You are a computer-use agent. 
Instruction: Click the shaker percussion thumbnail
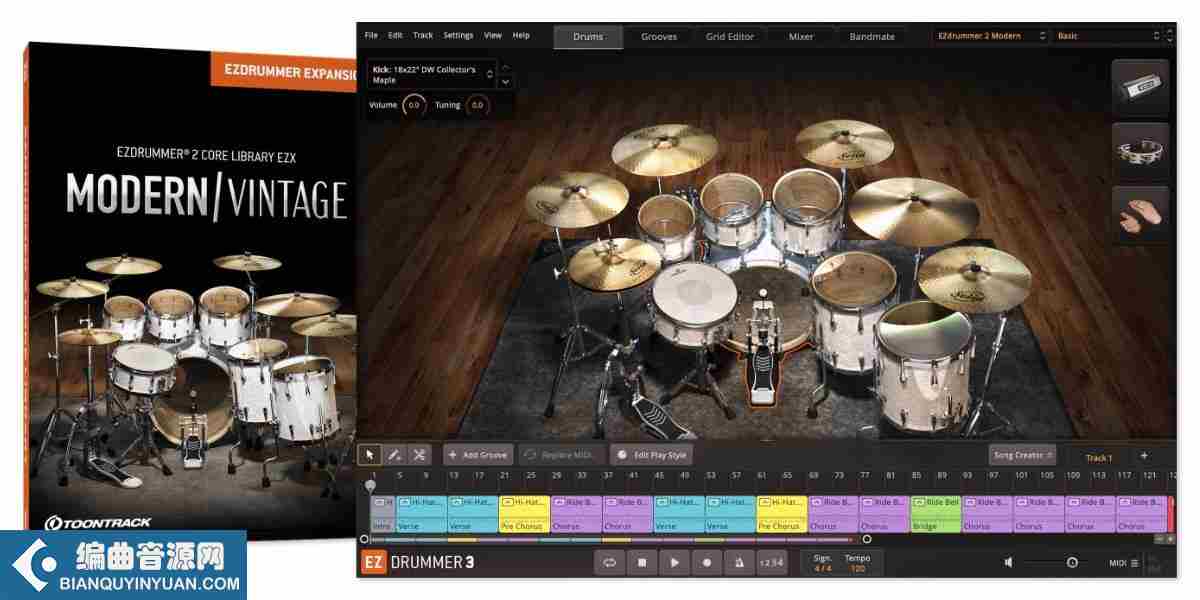(x=1140, y=88)
